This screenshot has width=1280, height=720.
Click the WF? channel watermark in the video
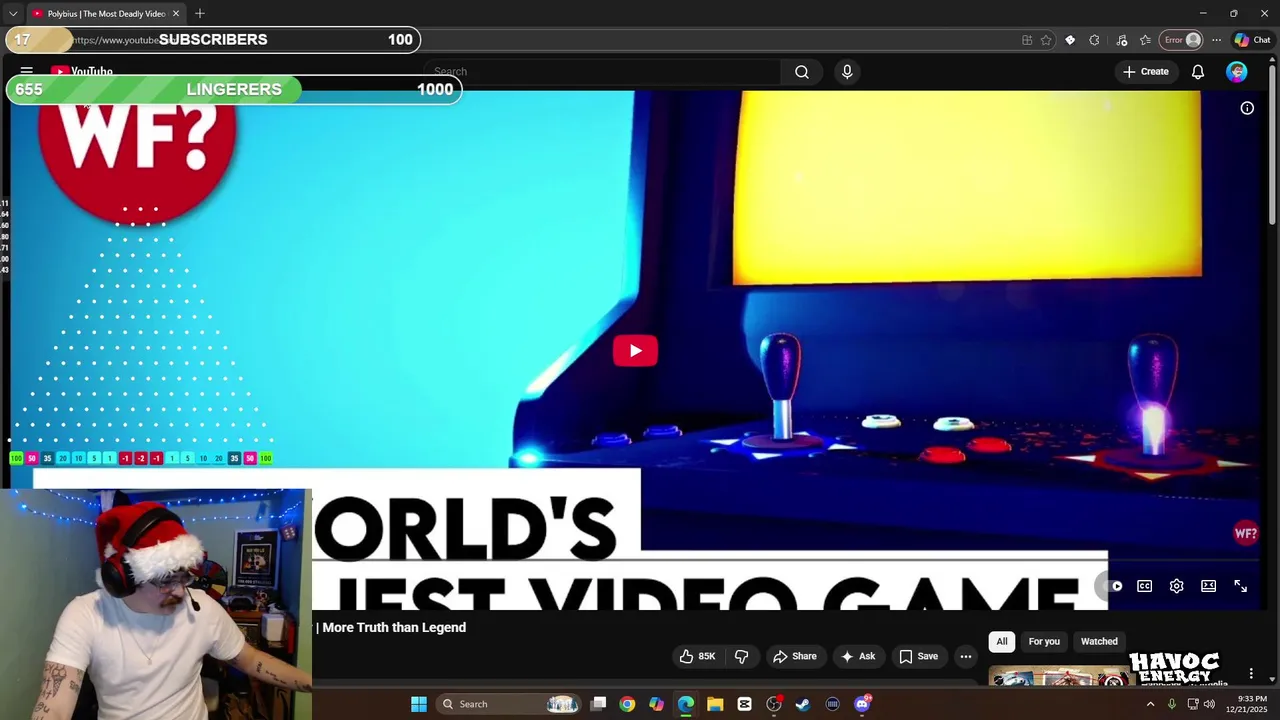tap(1245, 533)
